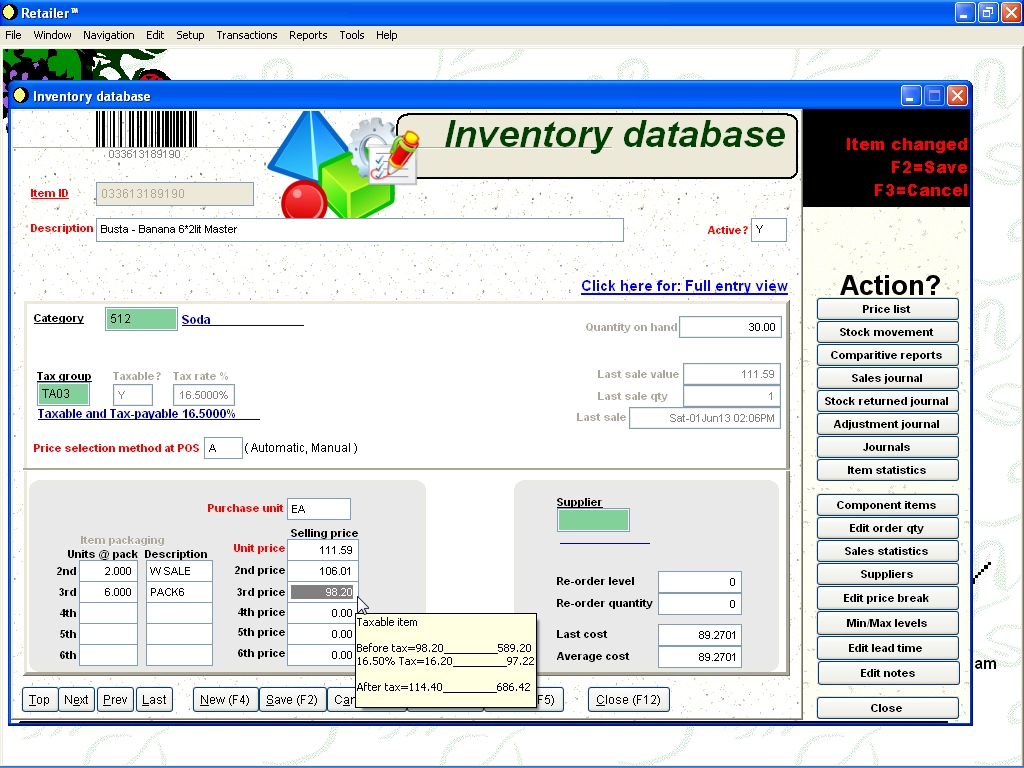The width and height of the screenshot is (1024, 768).
Task: Click the Price selection method field
Action: coord(222,448)
